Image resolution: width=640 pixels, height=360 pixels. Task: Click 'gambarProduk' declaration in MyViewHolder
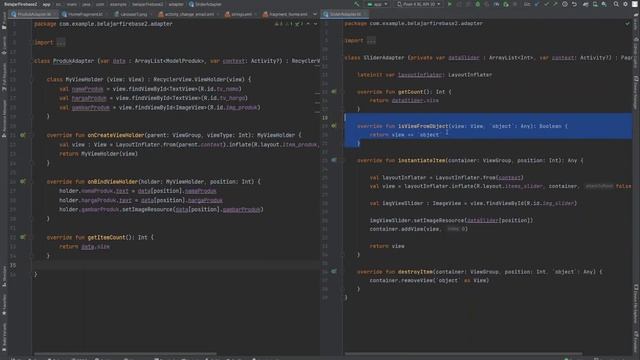tap(91, 107)
